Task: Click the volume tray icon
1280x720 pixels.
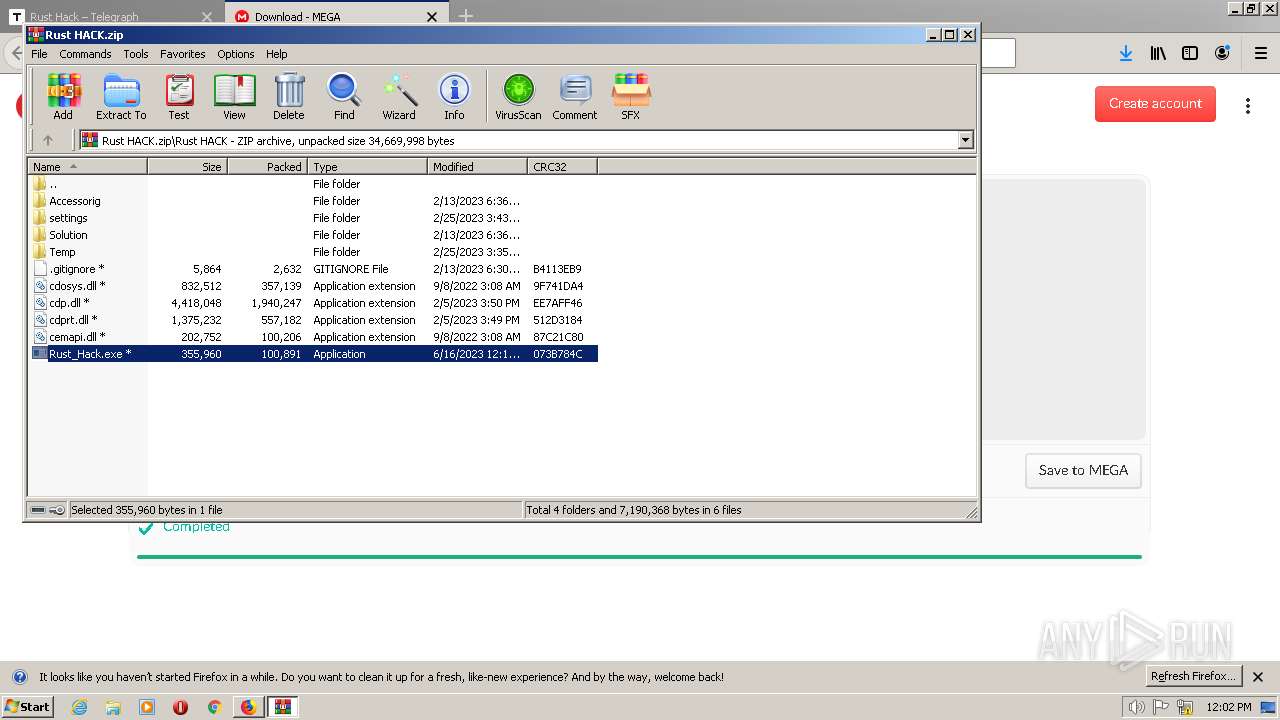Action: click(1137, 707)
